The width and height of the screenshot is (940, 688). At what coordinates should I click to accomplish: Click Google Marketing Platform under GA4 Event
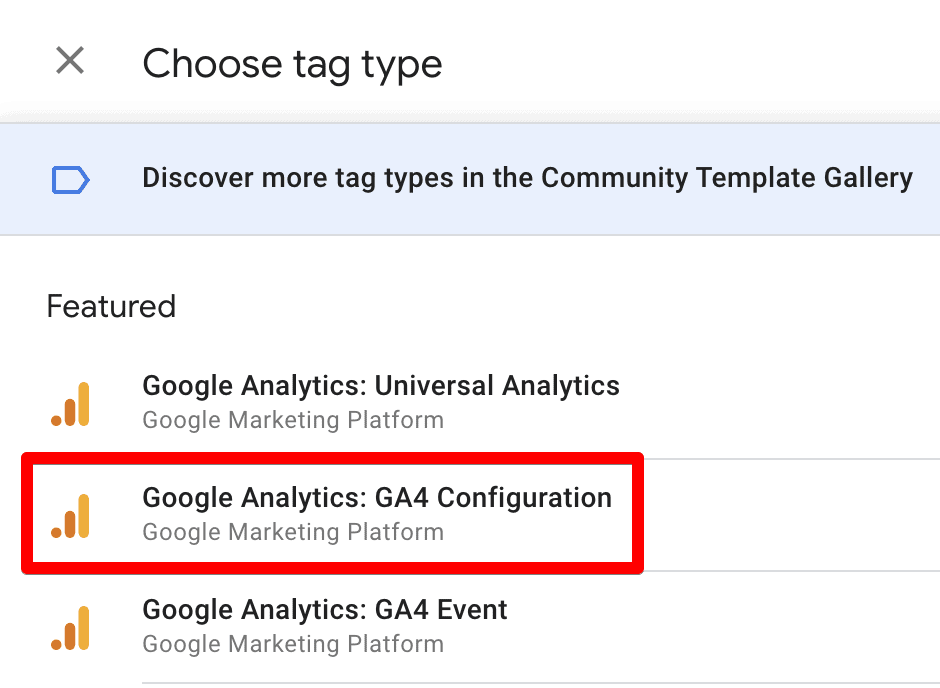tap(293, 644)
